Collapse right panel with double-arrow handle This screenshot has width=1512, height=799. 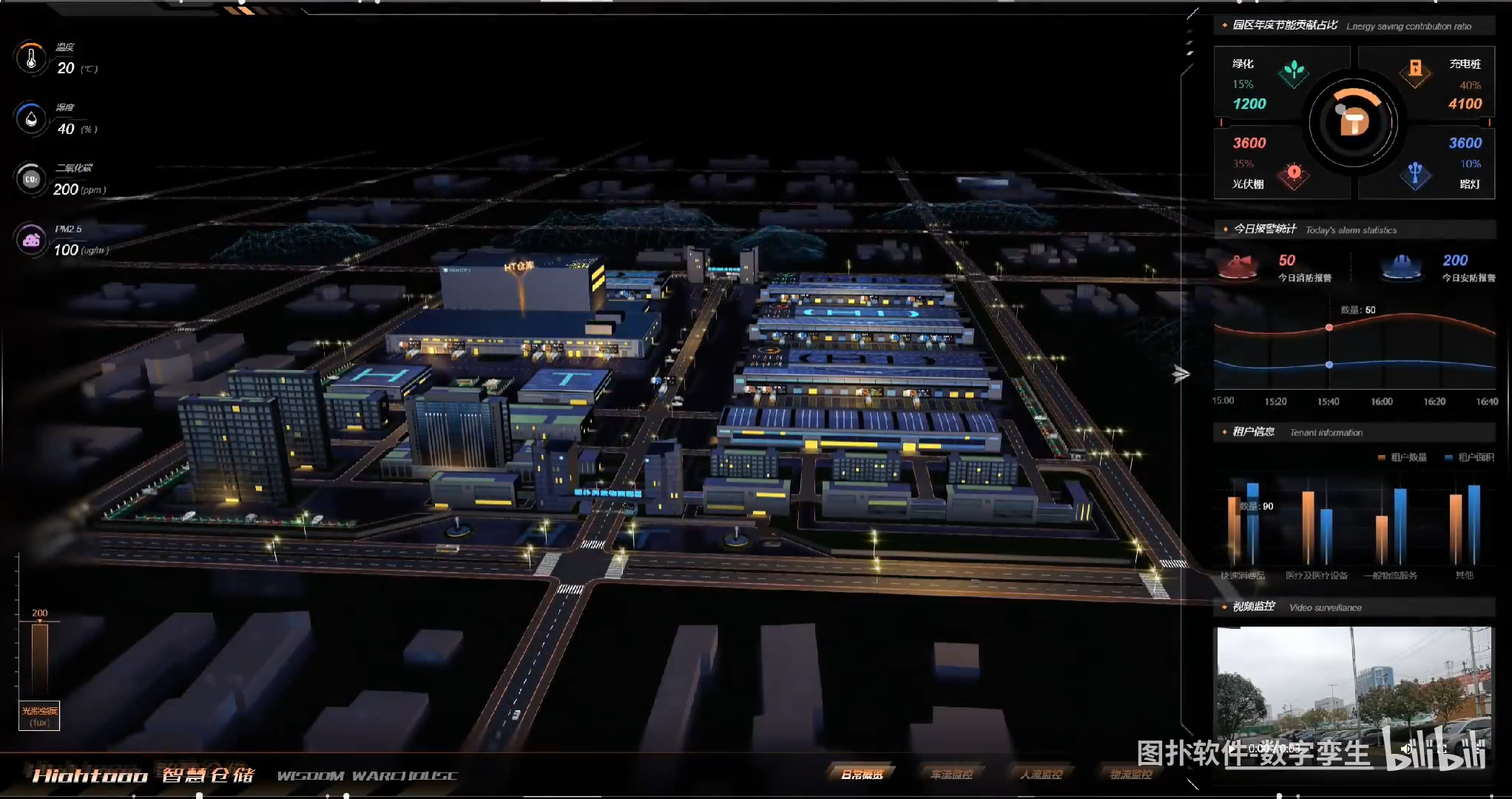coord(1181,374)
